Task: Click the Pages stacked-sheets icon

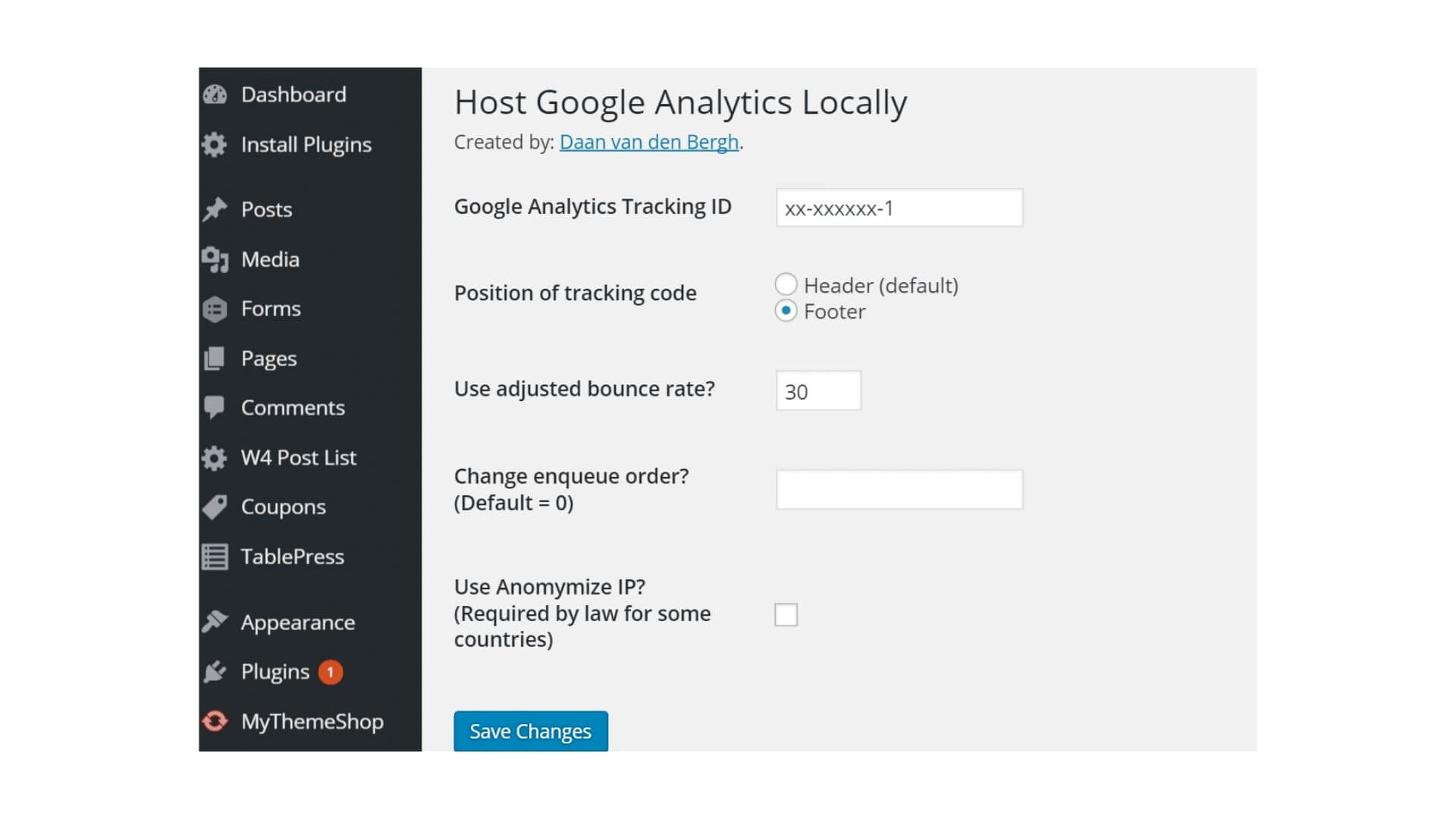Action: [x=215, y=359]
